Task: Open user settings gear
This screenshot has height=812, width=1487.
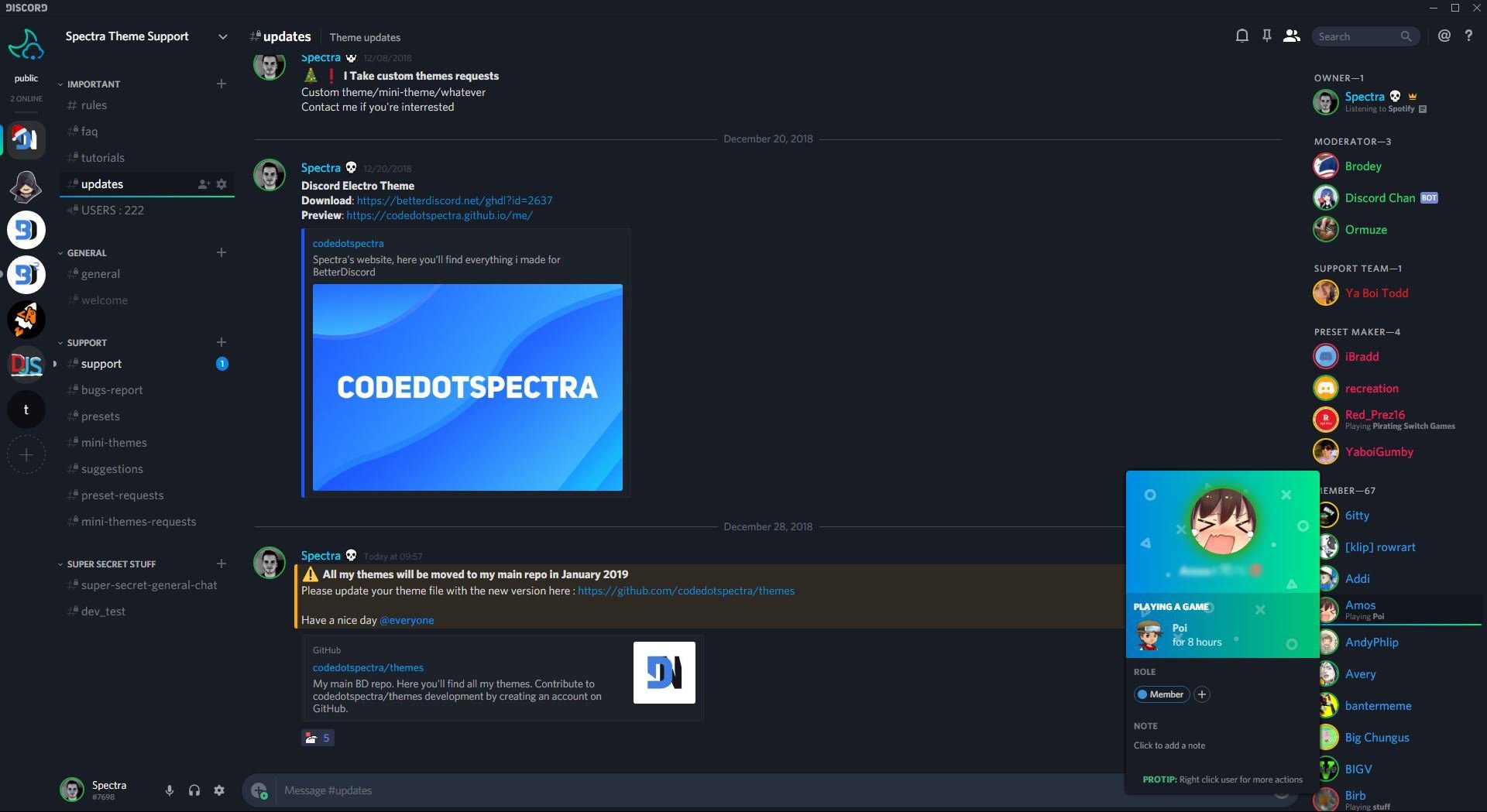Action: click(219, 790)
